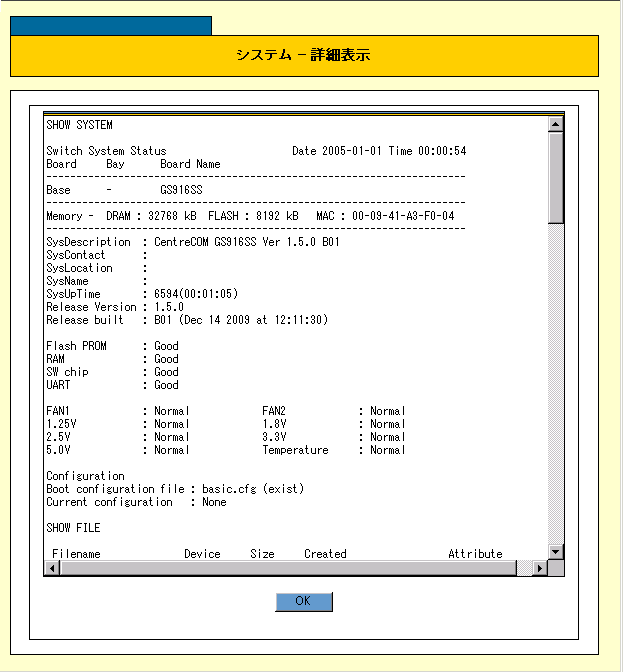This screenshot has height=672, width=623.
Task: Click the horizontal scrollbar right arrow
Action: (x=540, y=568)
